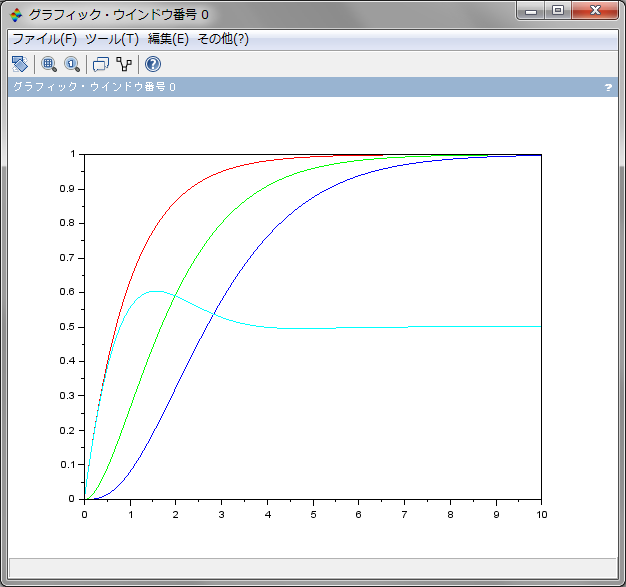This screenshot has height=587, width=626.
Task: Click the reset to original view icon
Action: pos(72,64)
